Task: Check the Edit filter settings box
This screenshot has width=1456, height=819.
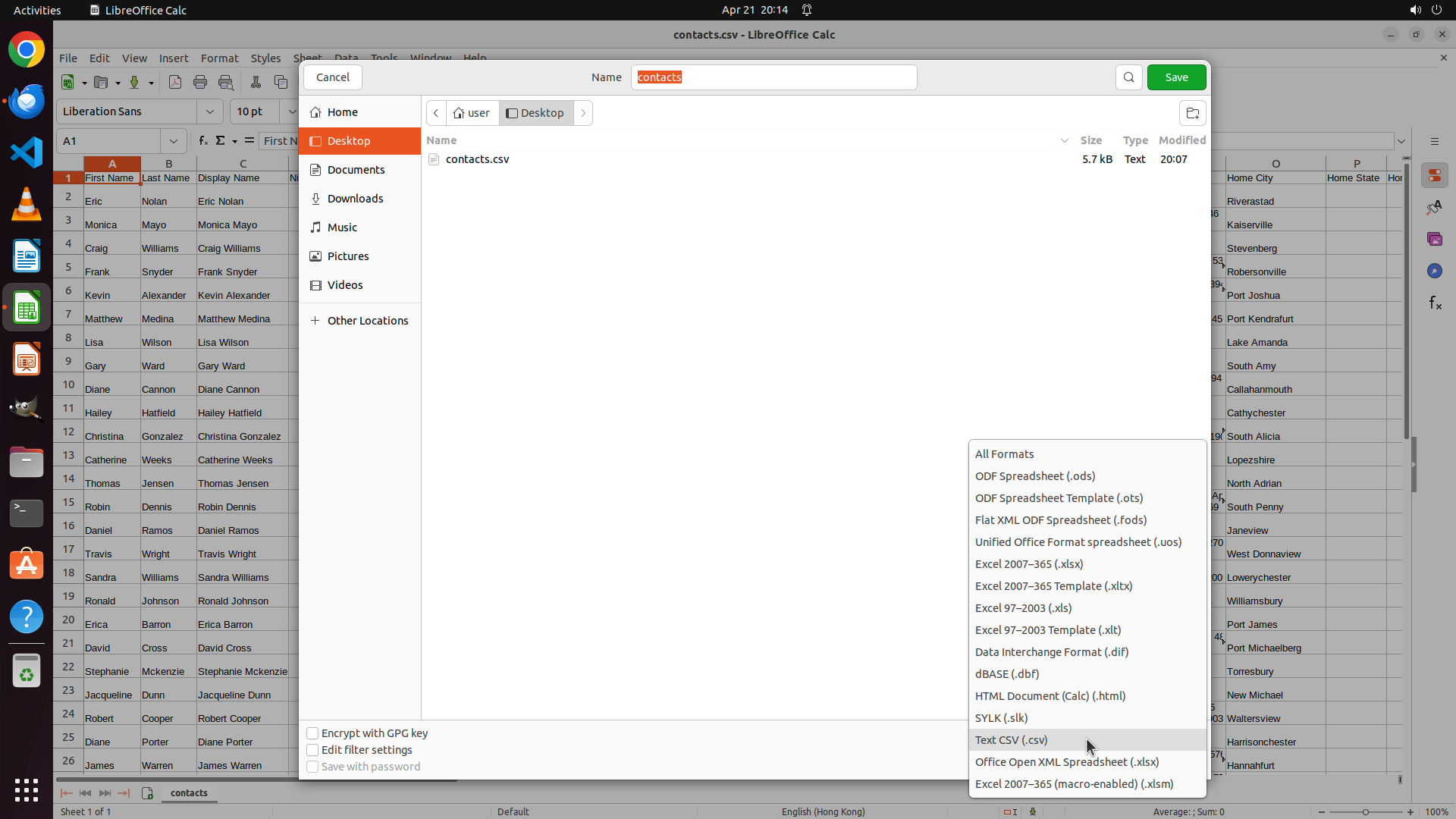Action: click(312, 750)
